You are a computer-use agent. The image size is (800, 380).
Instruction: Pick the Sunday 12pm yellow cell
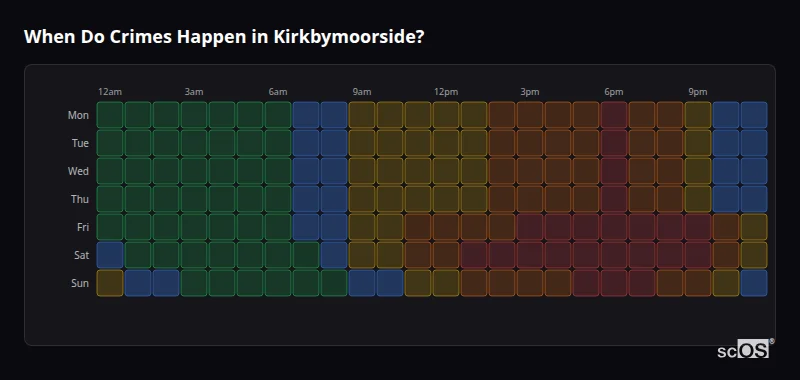point(446,283)
